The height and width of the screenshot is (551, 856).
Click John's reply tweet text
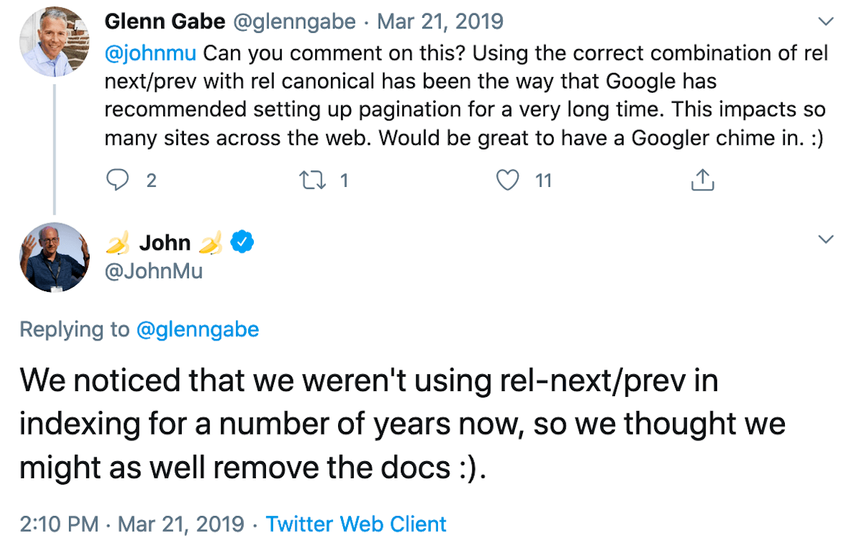(x=400, y=424)
